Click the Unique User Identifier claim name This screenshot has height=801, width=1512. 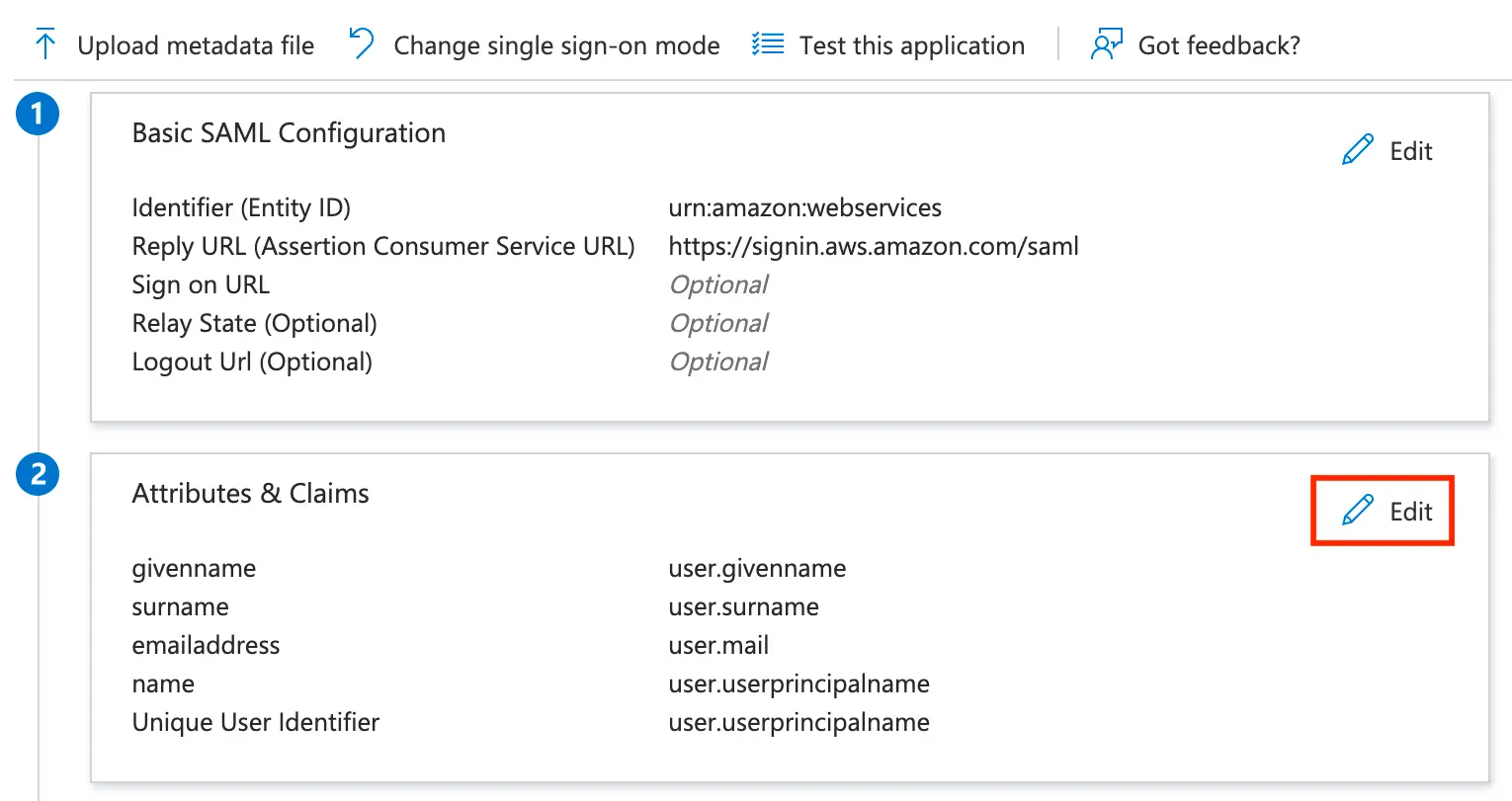[x=255, y=722]
